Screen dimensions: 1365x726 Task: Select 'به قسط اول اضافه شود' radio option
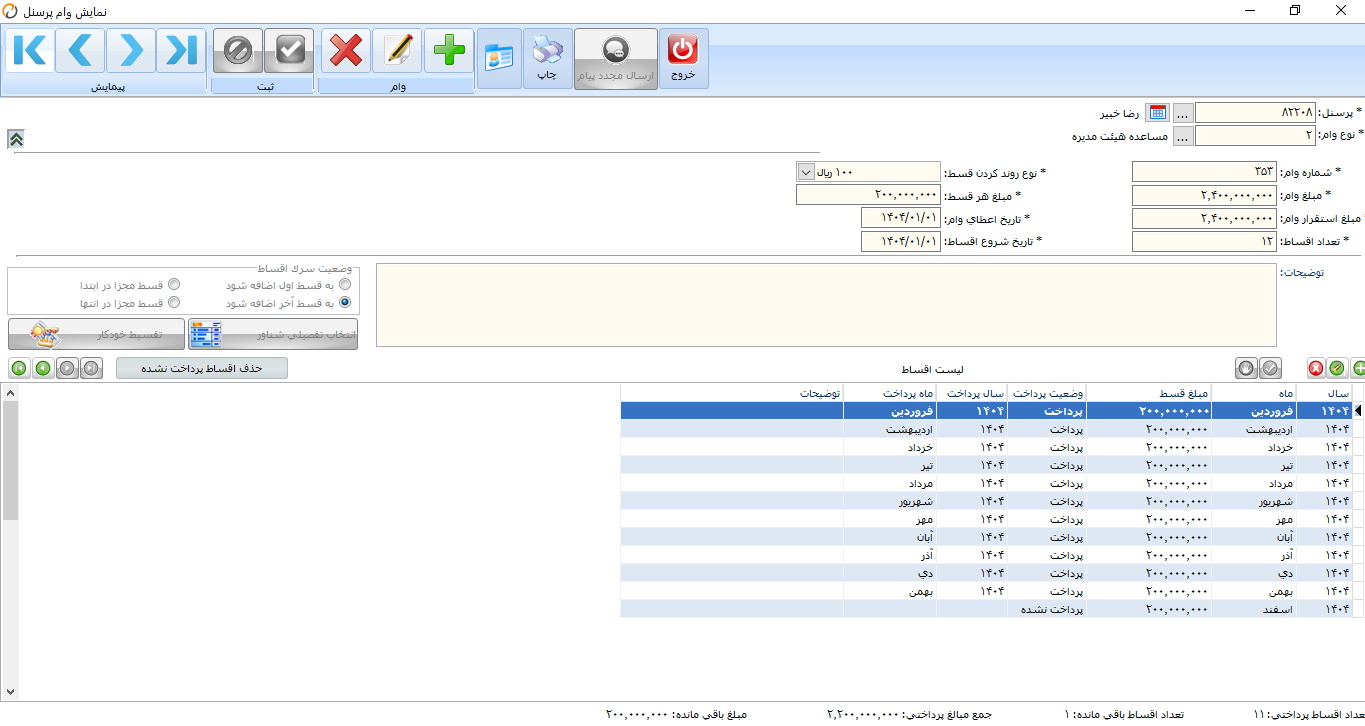pyautogui.click(x=345, y=285)
